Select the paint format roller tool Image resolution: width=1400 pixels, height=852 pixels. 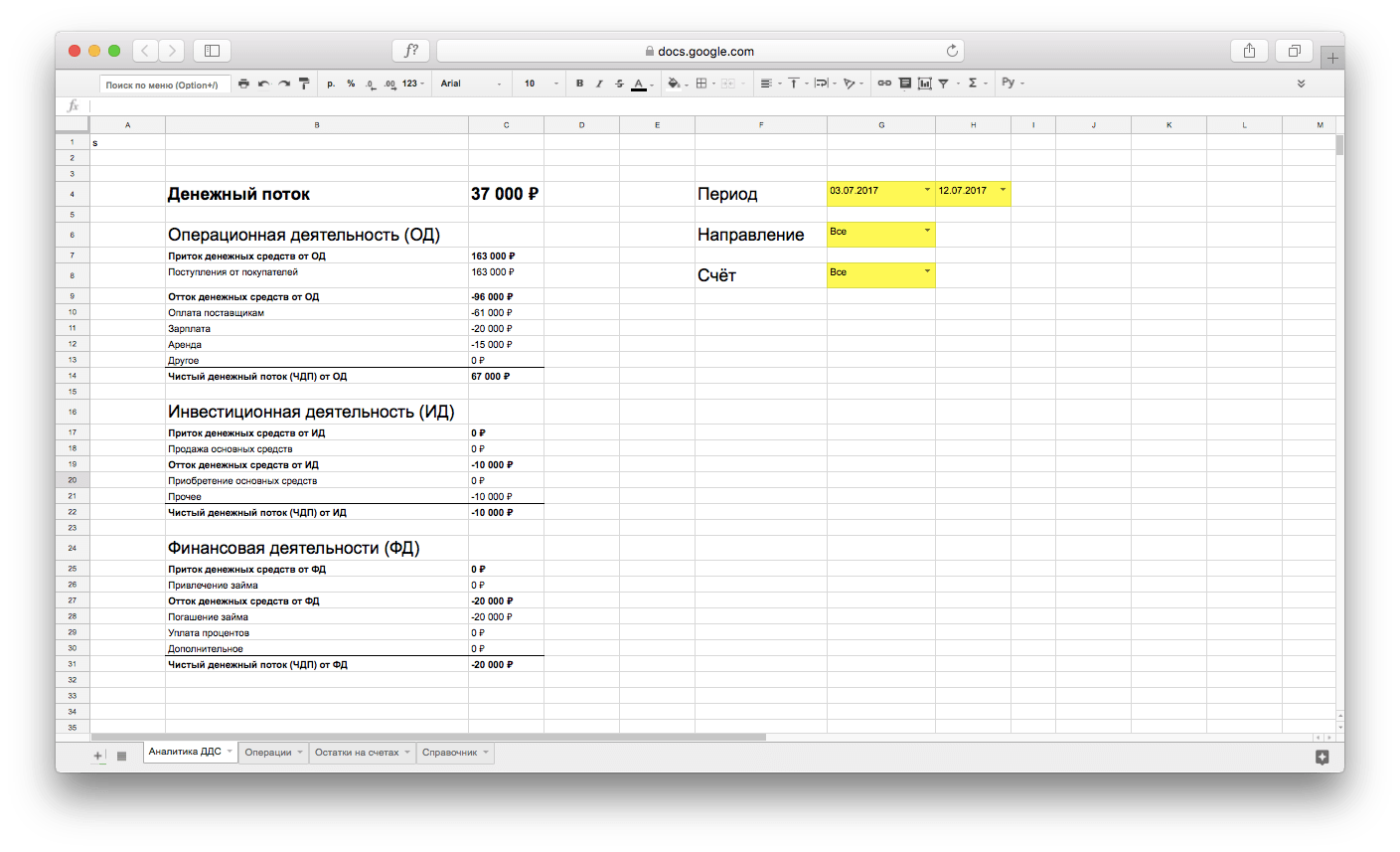(304, 84)
